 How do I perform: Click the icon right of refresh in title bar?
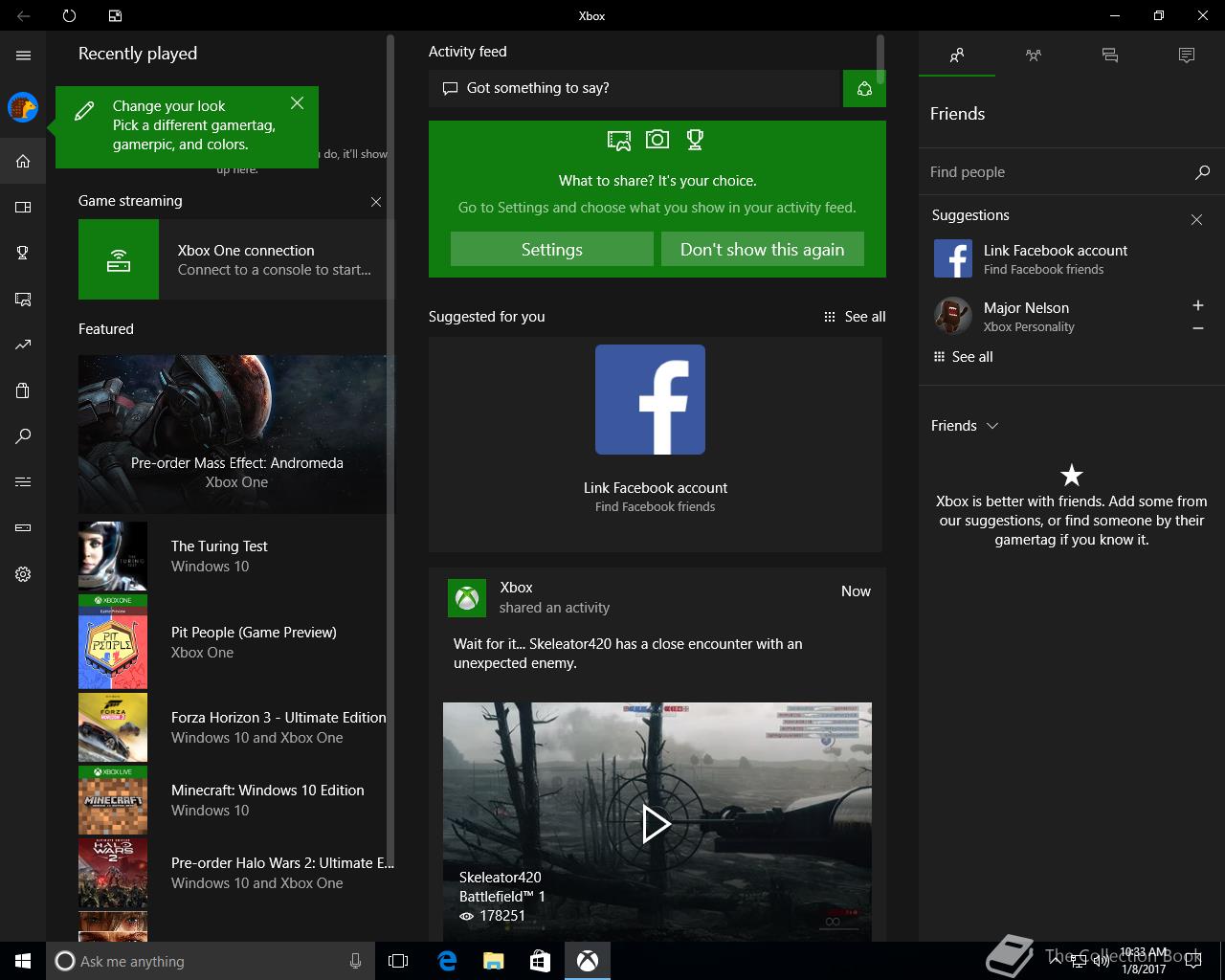(115, 15)
